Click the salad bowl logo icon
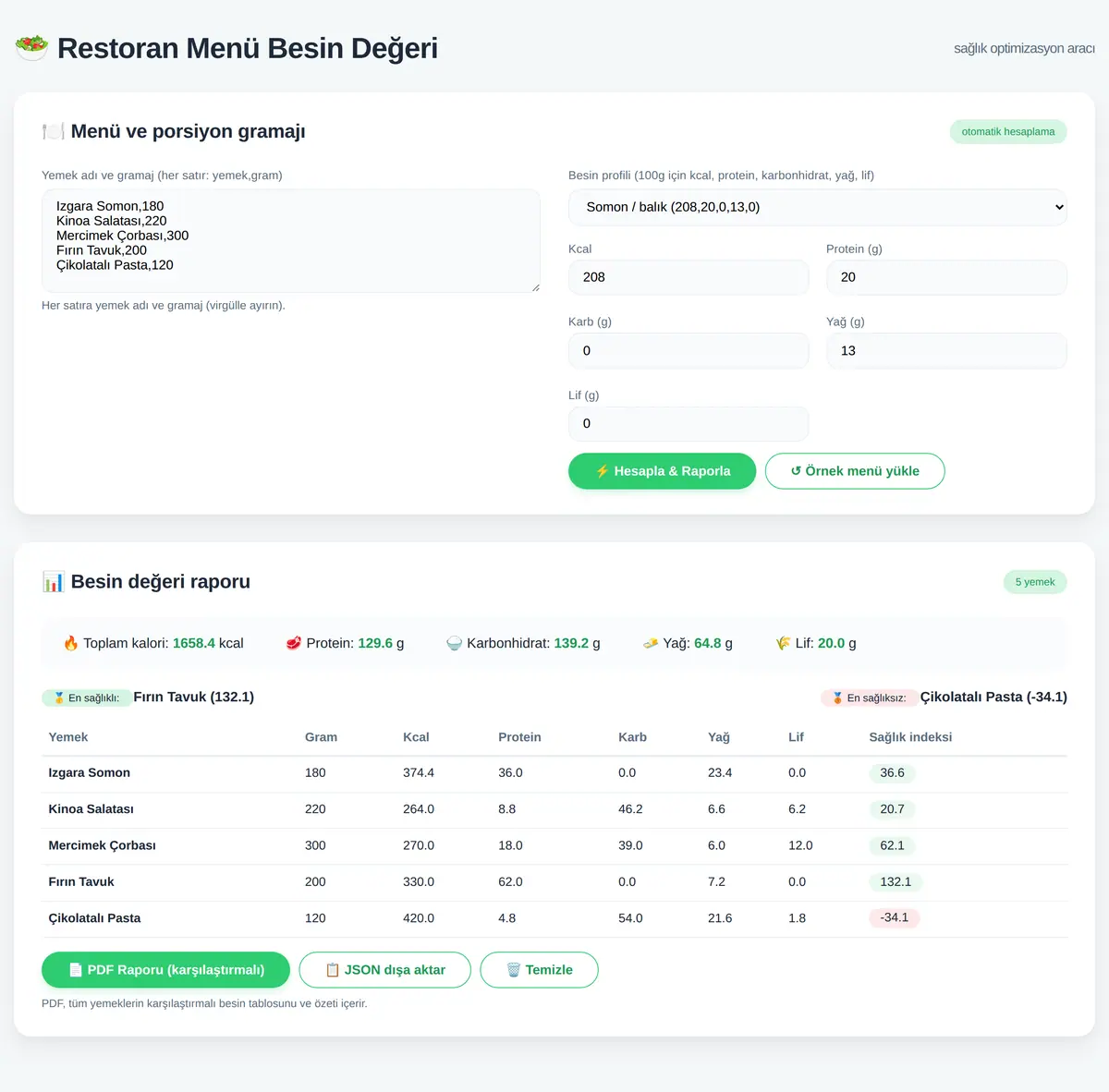Image resolution: width=1109 pixels, height=1092 pixels. tap(31, 47)
